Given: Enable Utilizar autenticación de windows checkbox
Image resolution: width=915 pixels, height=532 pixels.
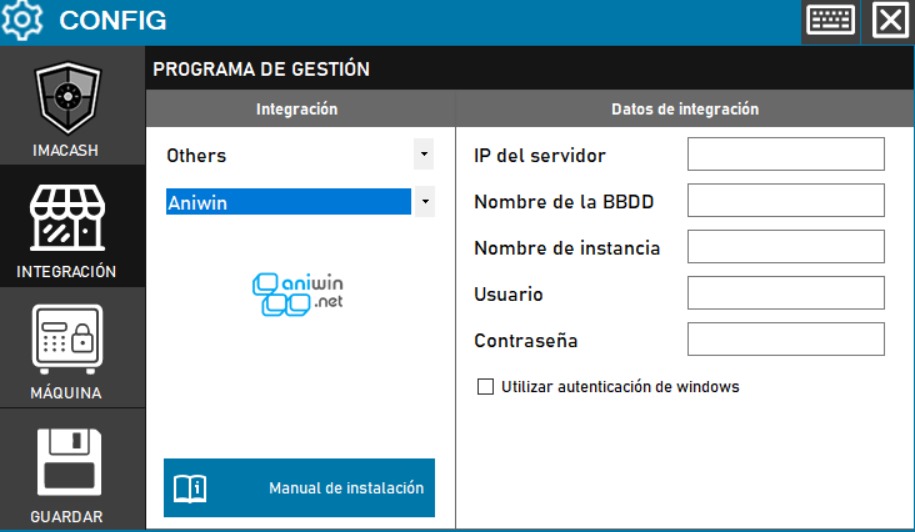Looking at the screenshot, I should [x=486, y=387].
